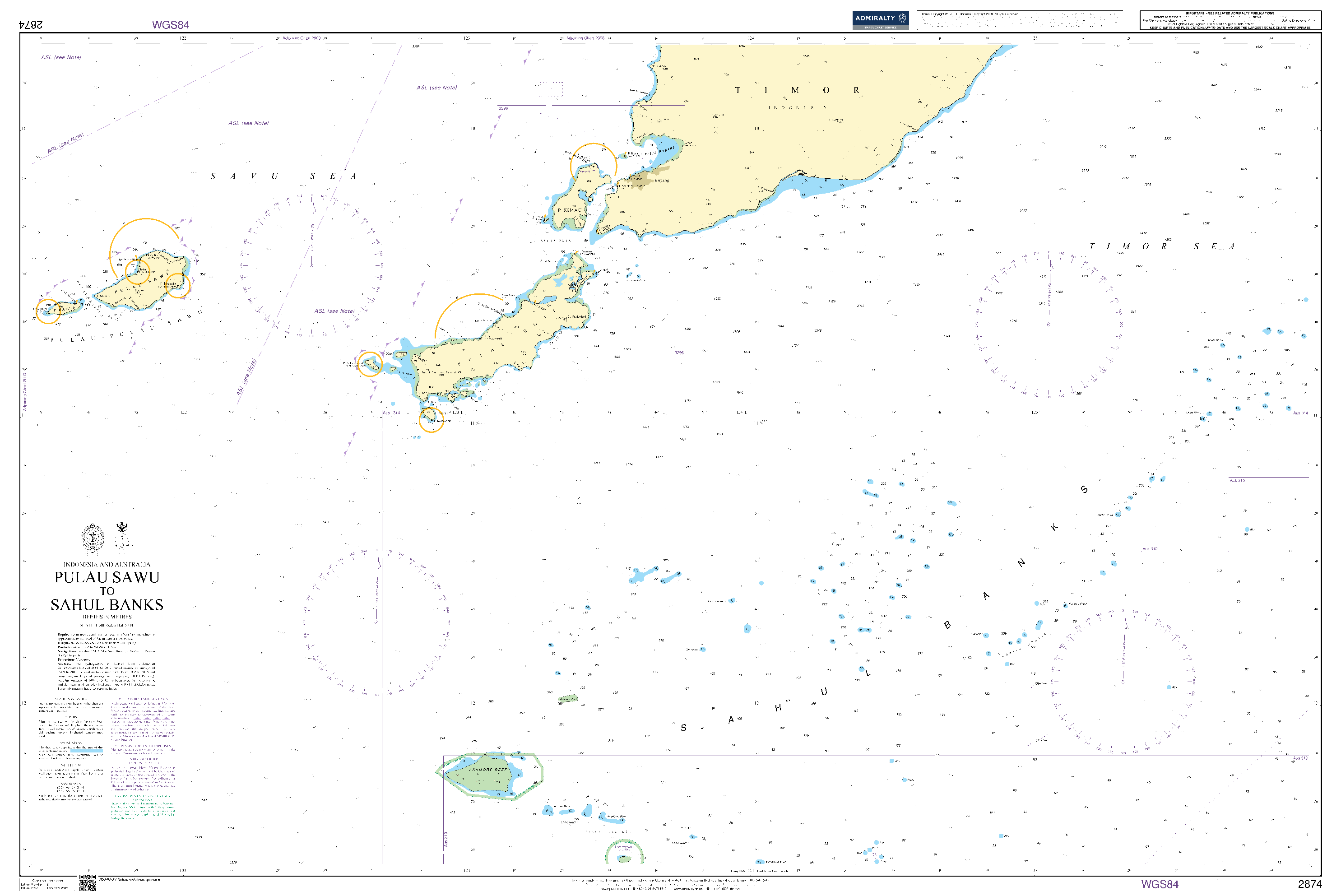Click the compass rose below the TIMOR SEA label
This screenshot has width=1341, height=896.
click(1049, 324)
